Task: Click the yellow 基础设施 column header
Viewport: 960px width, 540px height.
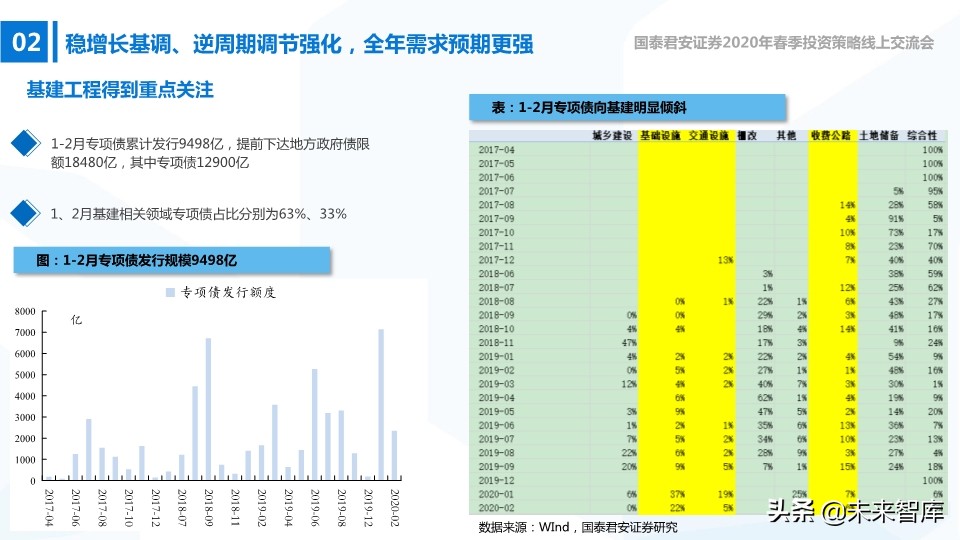Action: pyautogui.click(x=661, y=135)
